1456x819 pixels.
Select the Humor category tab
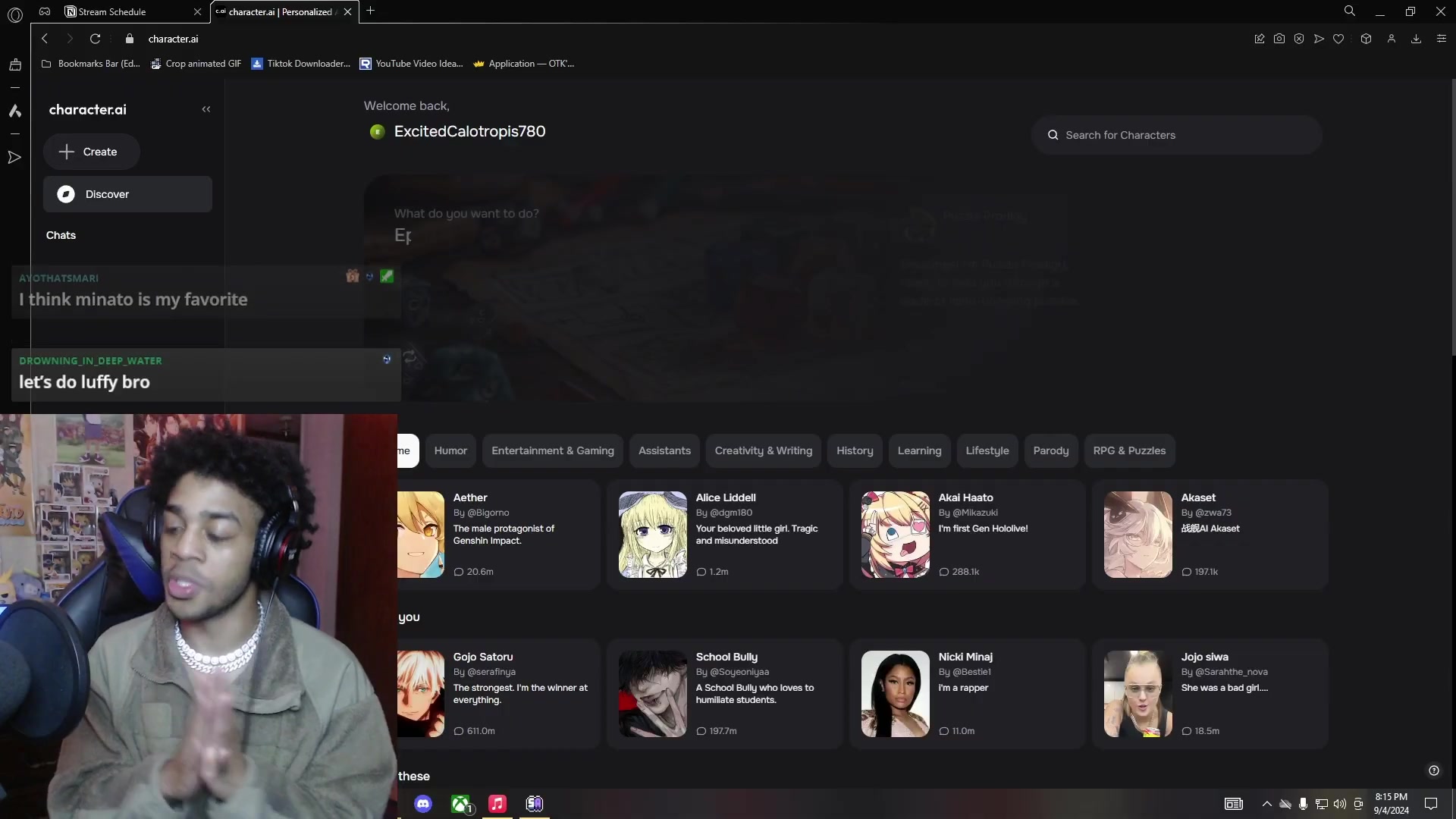tap(450, 450)
